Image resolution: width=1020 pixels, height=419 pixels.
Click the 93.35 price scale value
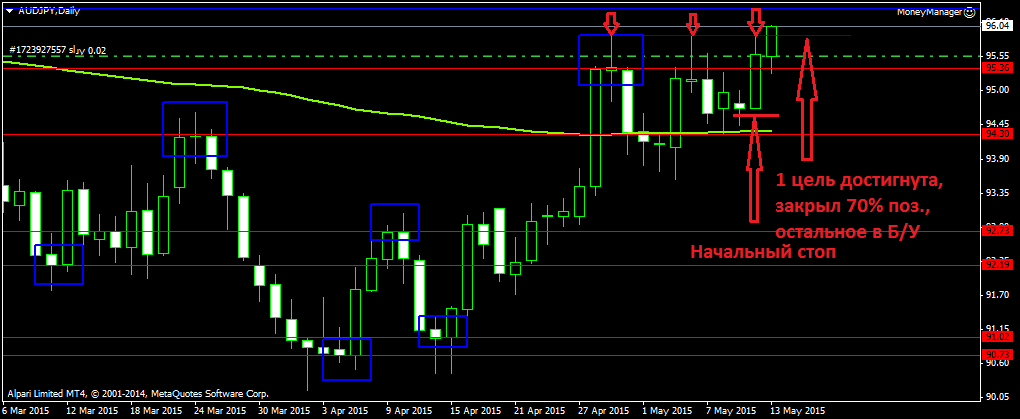tap(997, 193)
